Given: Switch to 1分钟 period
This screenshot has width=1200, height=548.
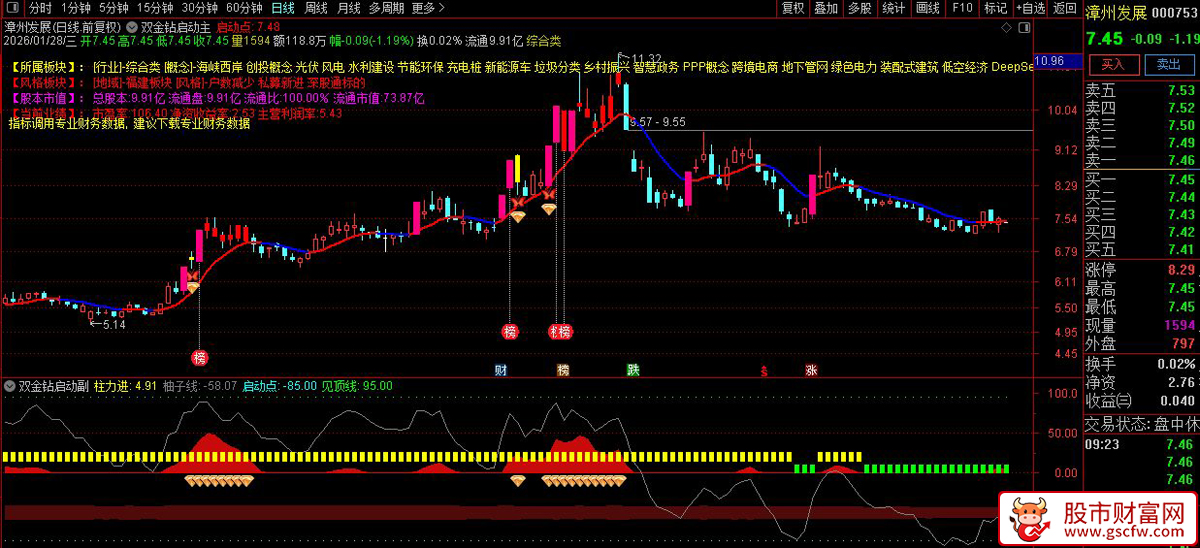Looking at the screenshot, I should point(76,8).
